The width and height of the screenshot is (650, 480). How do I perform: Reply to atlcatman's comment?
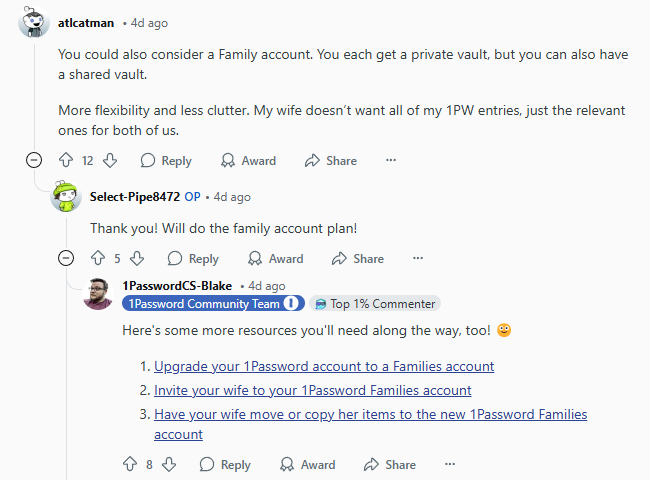(x=166, y=160)
